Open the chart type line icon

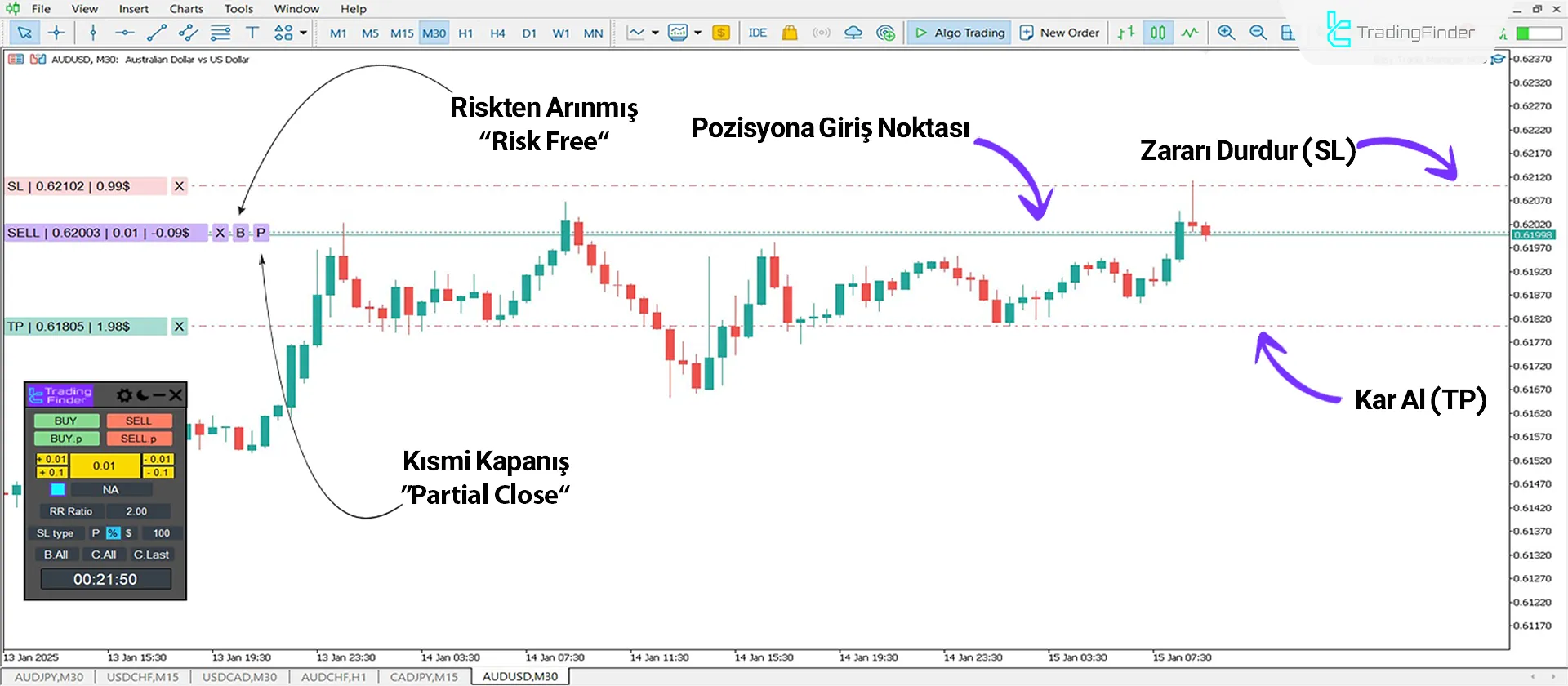click(635, 33)
